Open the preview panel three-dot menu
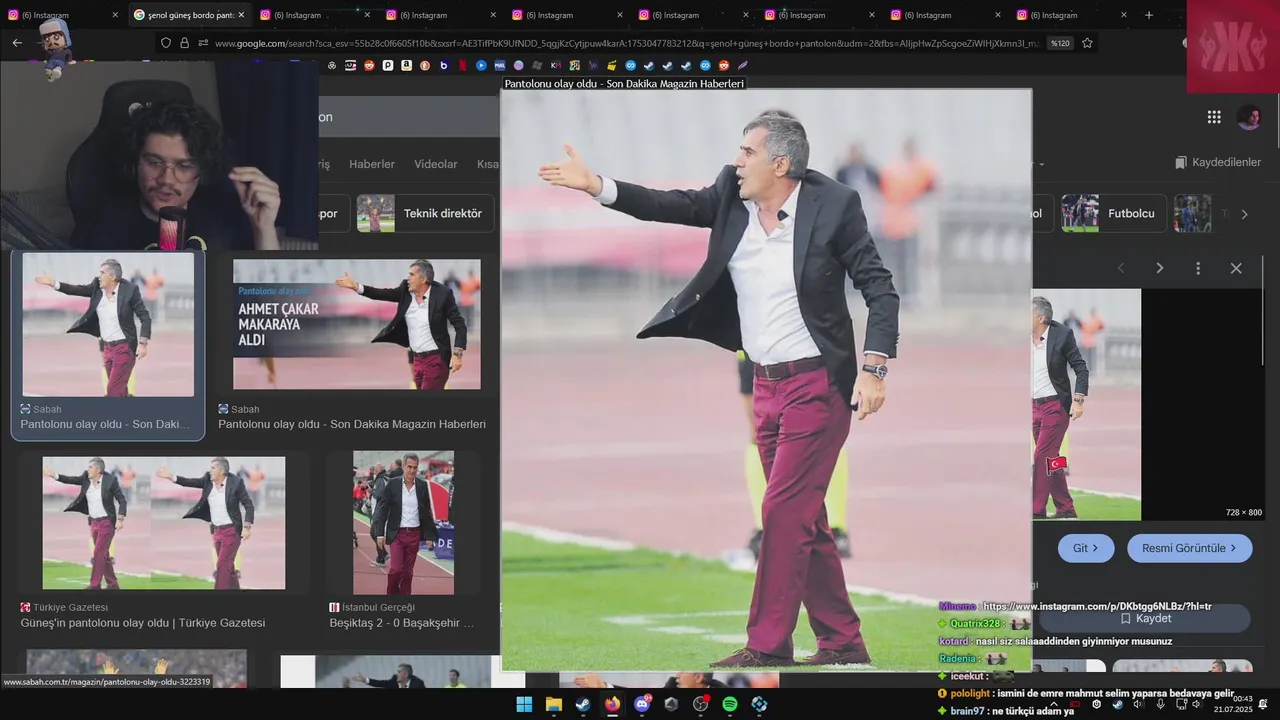 (1198, 268)
